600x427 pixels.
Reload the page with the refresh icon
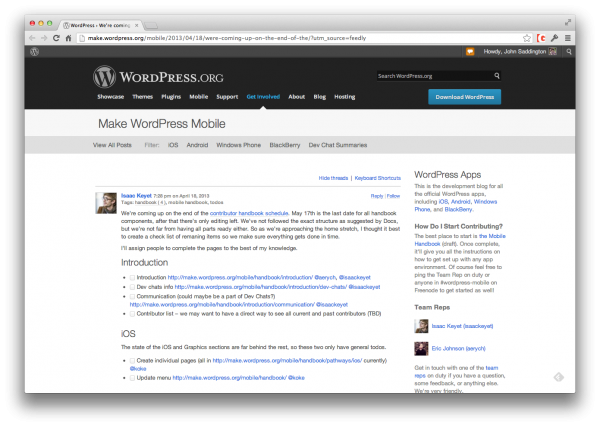(x=56, y=38)
